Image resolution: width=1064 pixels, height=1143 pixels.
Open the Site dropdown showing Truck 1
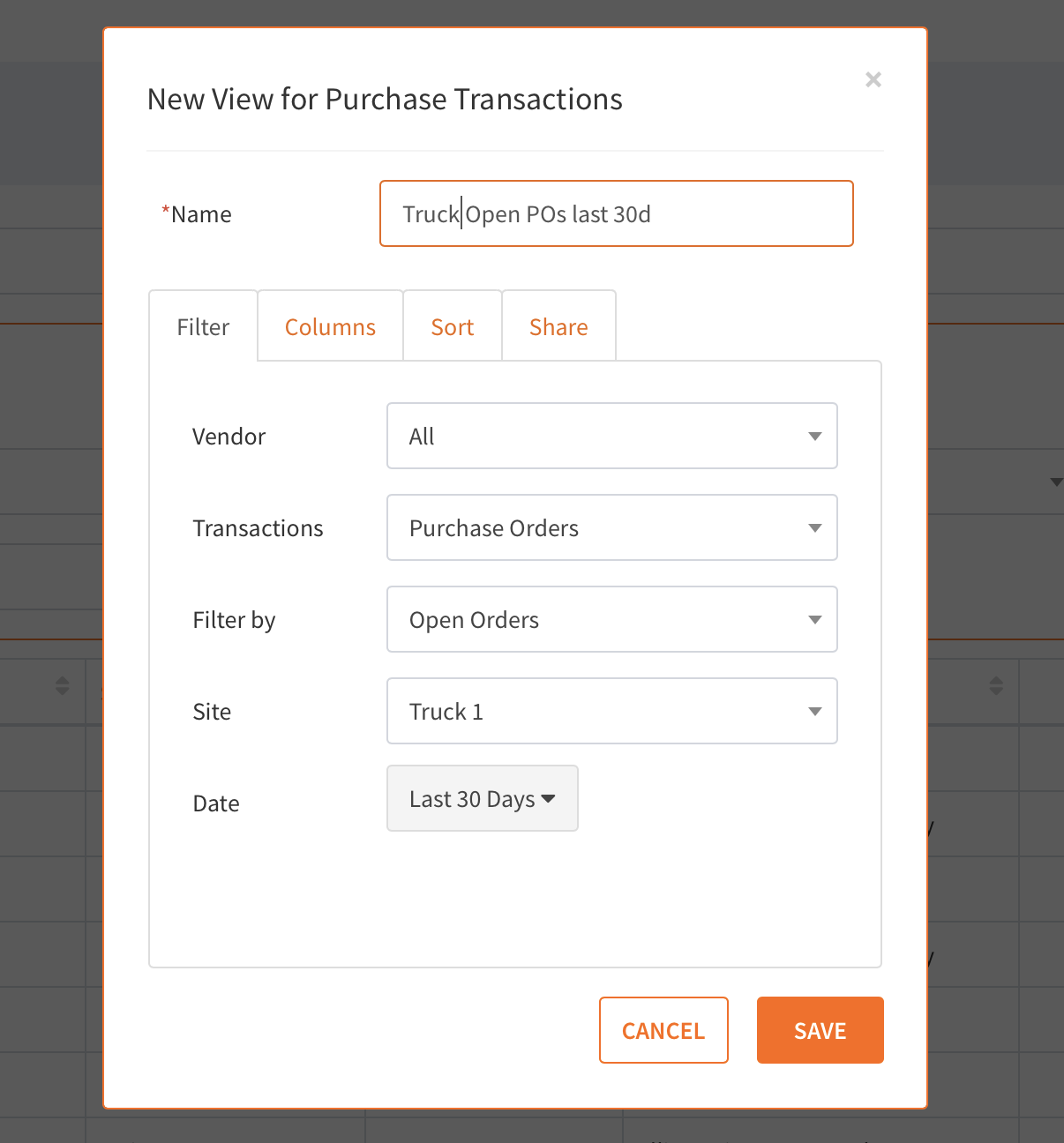(x=611, y=711)
